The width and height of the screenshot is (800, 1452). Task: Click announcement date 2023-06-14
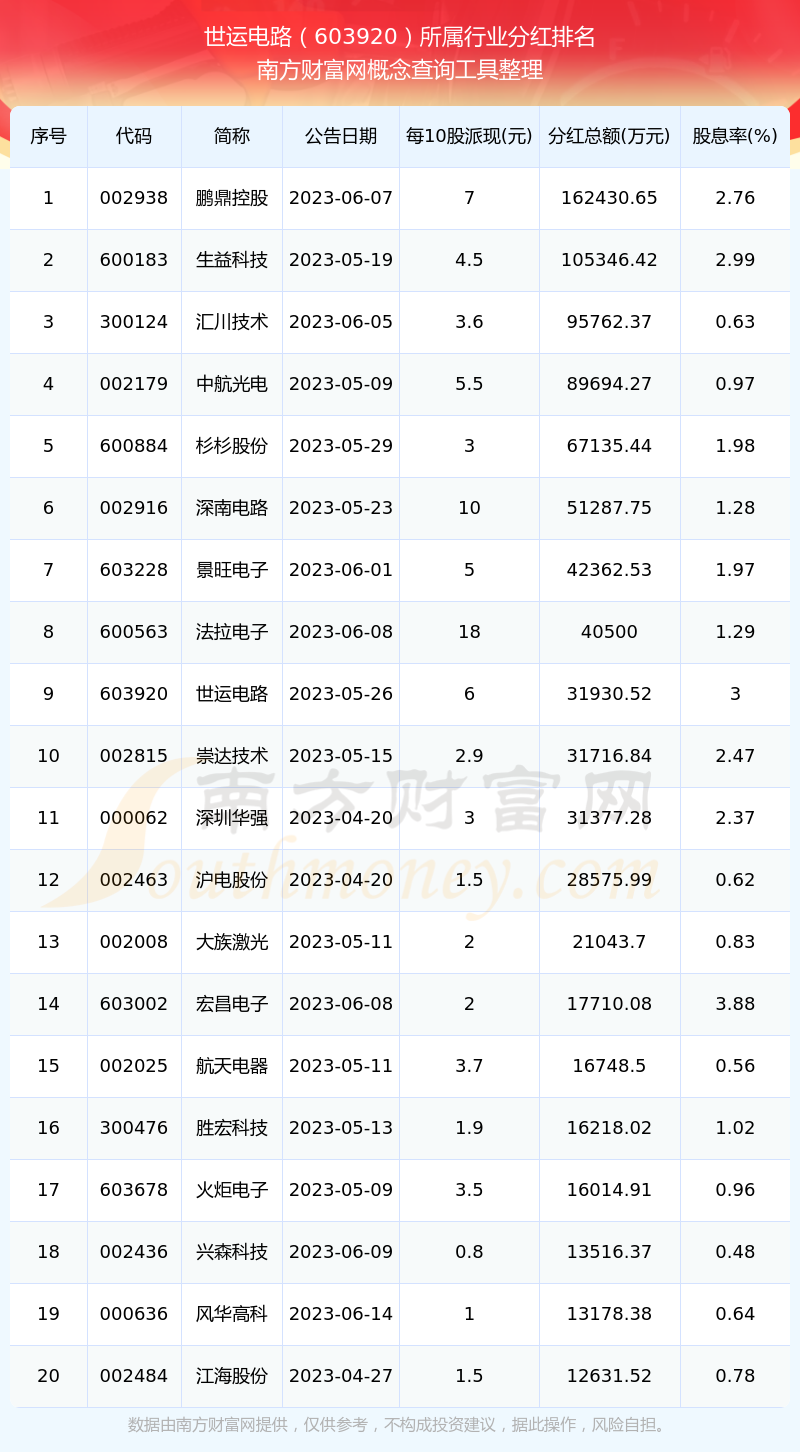coord(341,1314)
